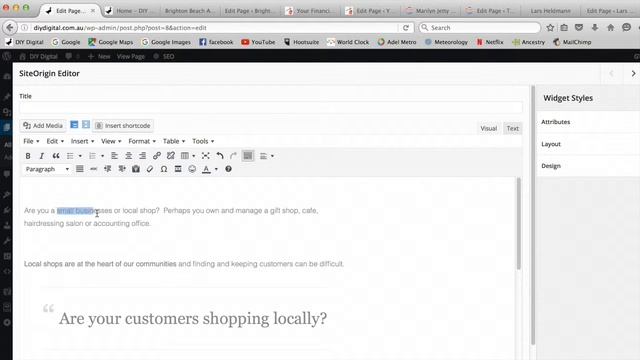This screenshot has width=640, height=360.
Task: Open the File menu in the editor
Action: tap(31, 141)
